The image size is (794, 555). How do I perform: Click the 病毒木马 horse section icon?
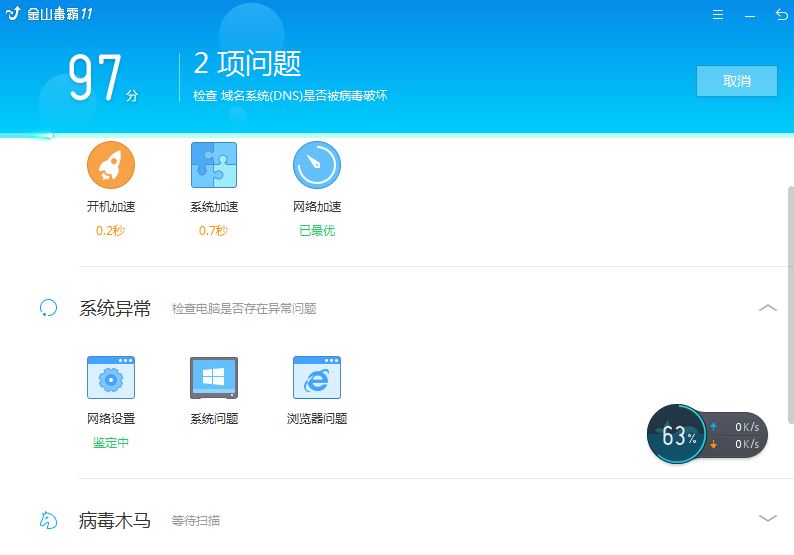tap(48, 520)
